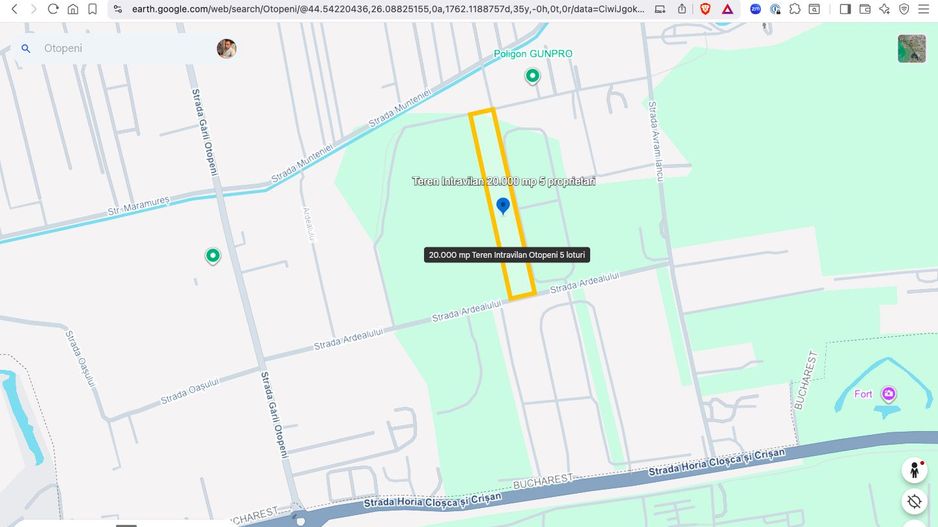Open Brave Rewards triangle icon

point(727,9)
